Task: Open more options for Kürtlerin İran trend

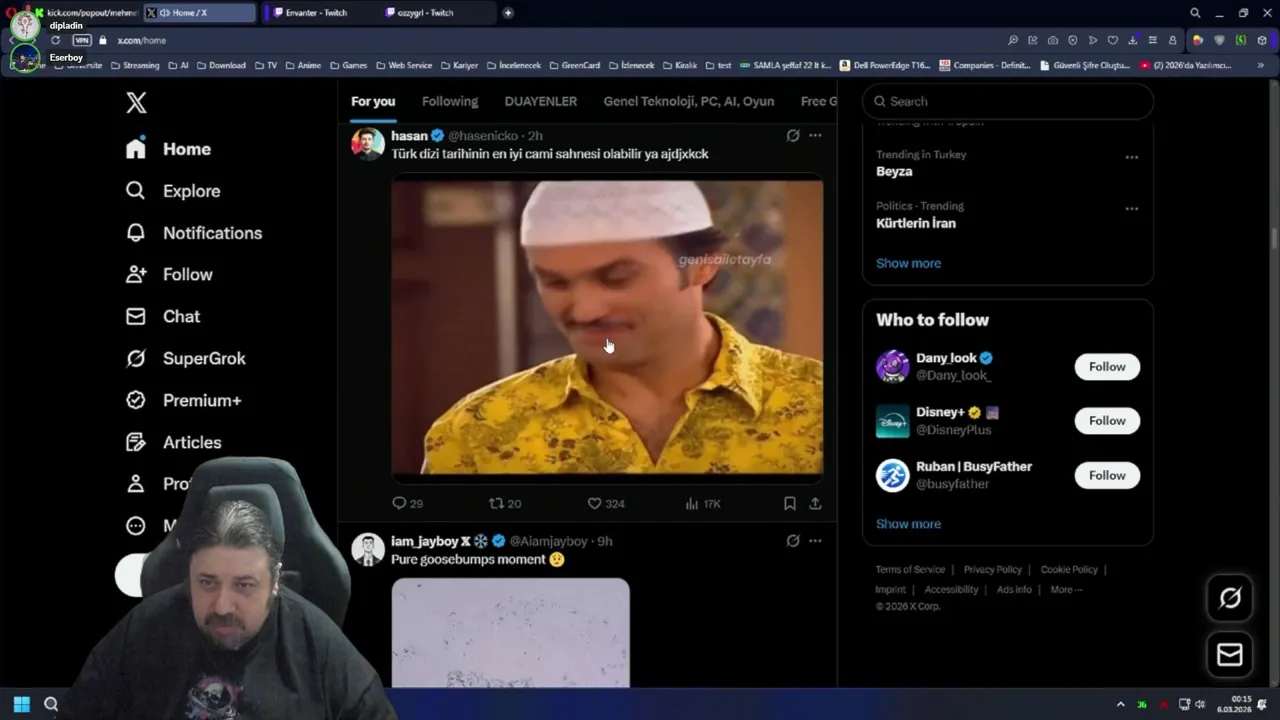Action: coord(1131,209)
